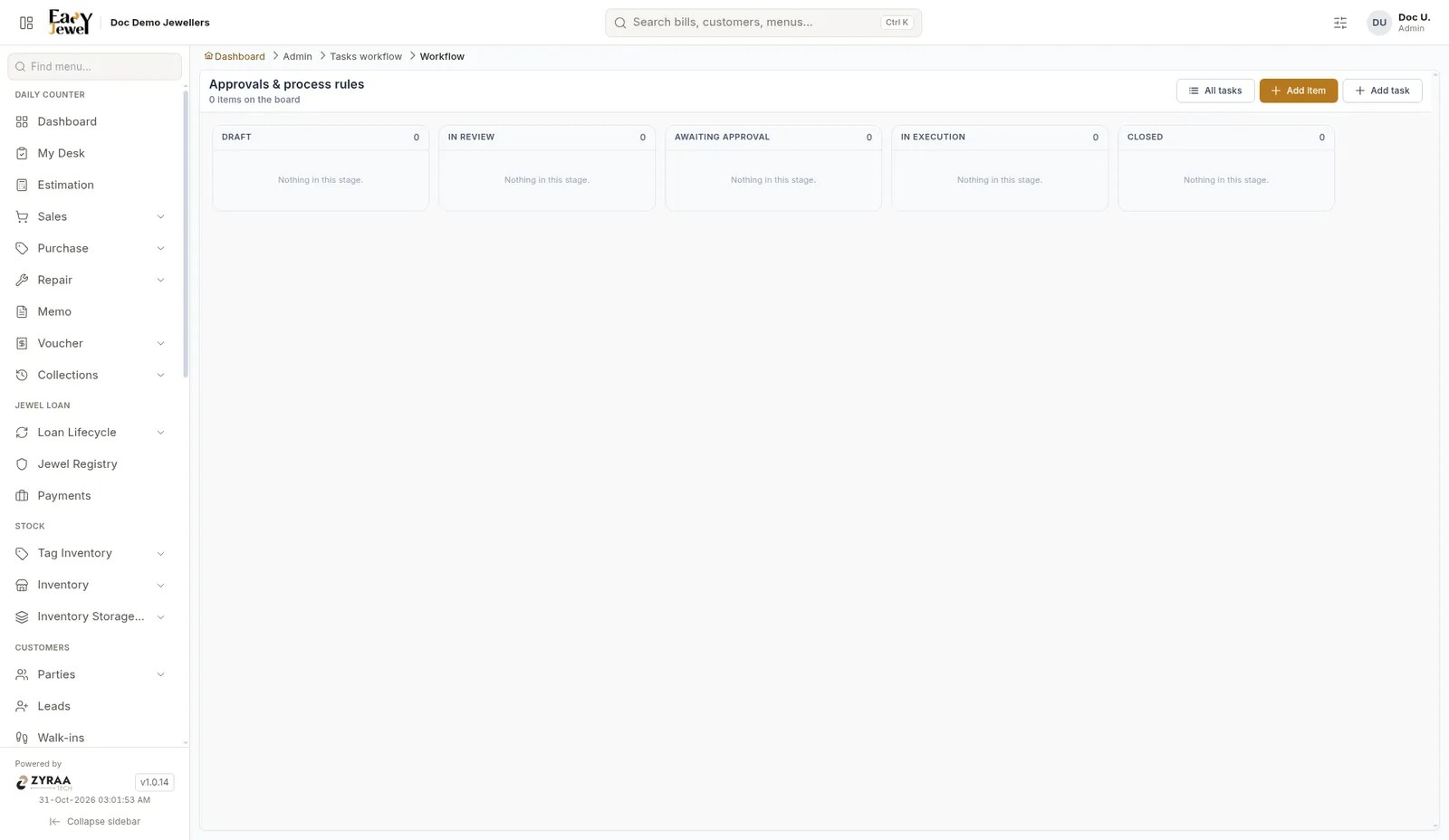Click the Purchase tag icon
Viewport: 1449px width, 840px height.
22,248
